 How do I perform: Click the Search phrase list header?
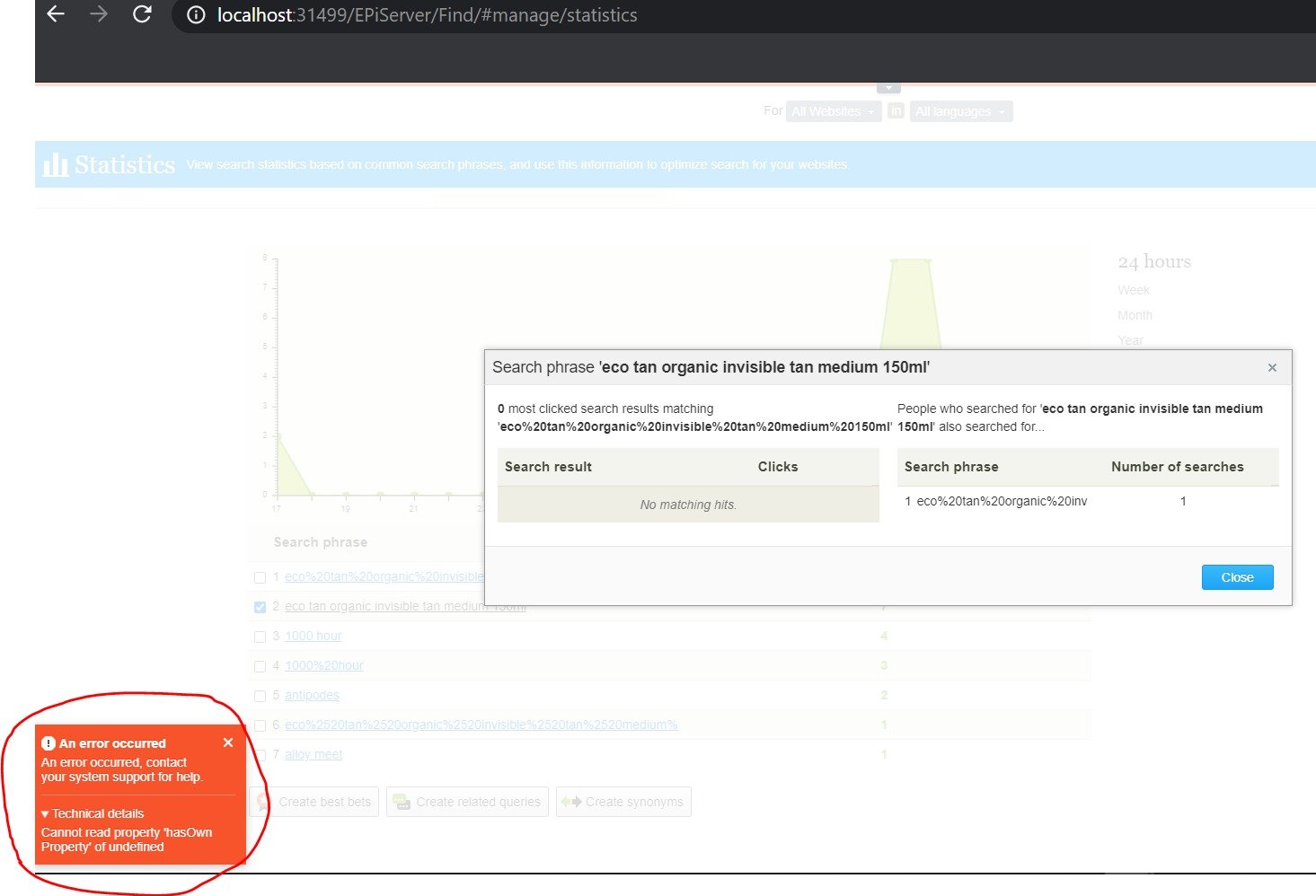point(321,542)
